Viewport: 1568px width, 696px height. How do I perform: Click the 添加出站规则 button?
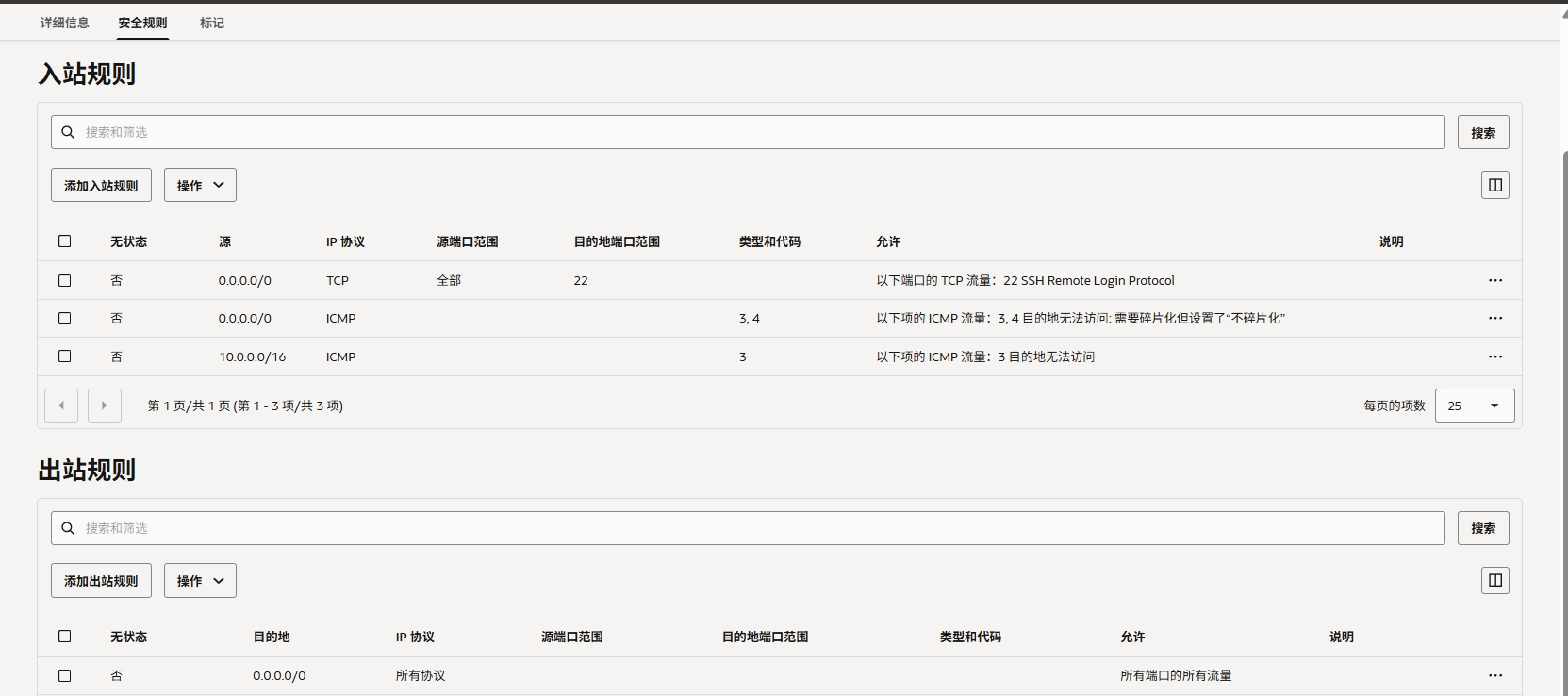click(101, 580)
